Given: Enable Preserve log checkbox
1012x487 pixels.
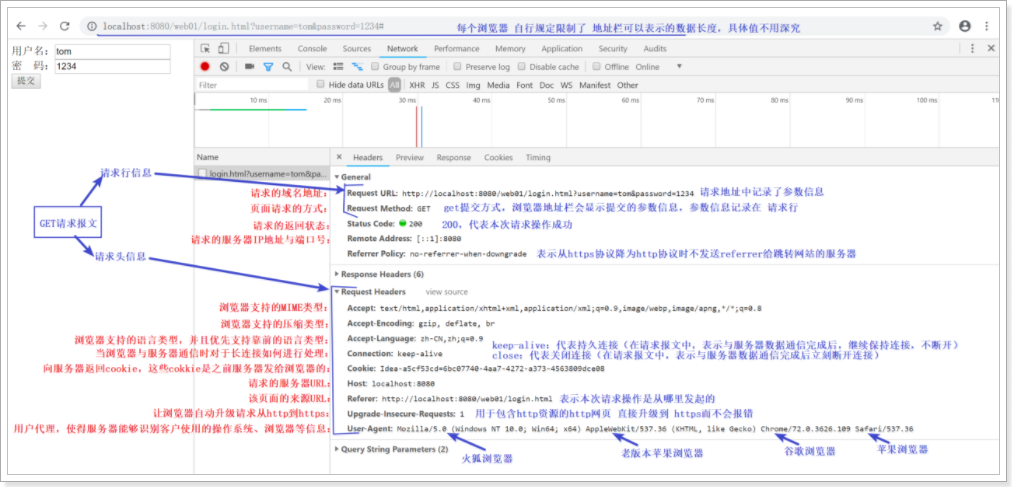Looking at the screenshot, I should coord(458,66).
